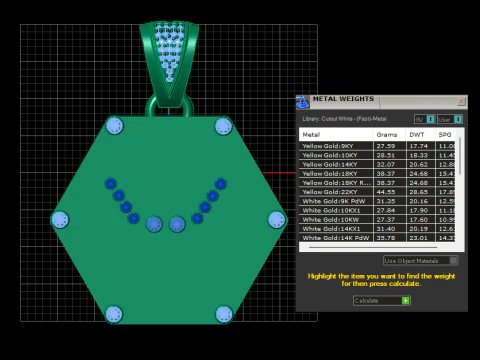Click the 31.35 grams value
480x360 pixels.
(386, 201)
